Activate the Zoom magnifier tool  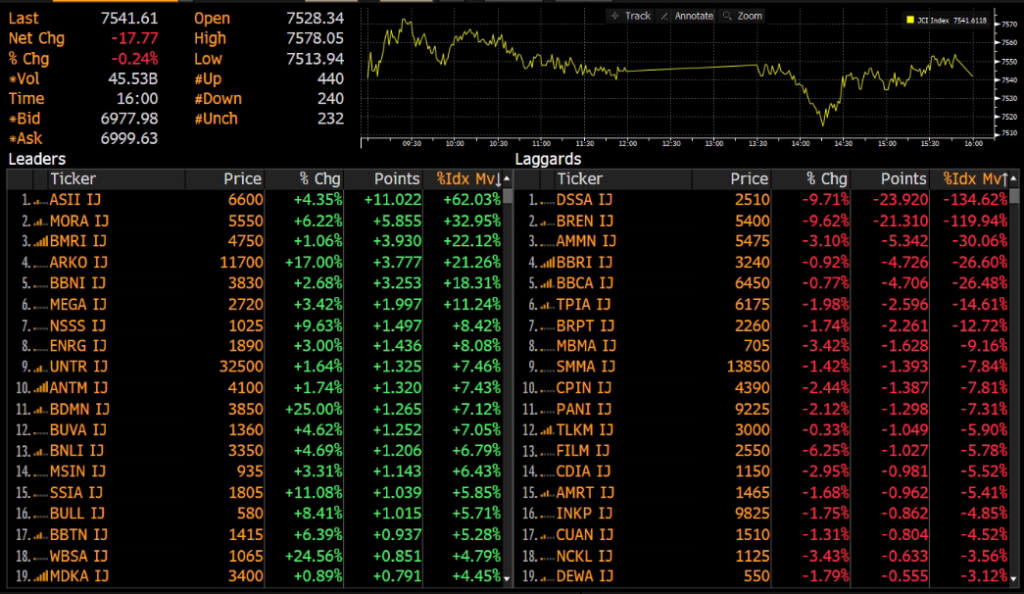tap(743, 16)
